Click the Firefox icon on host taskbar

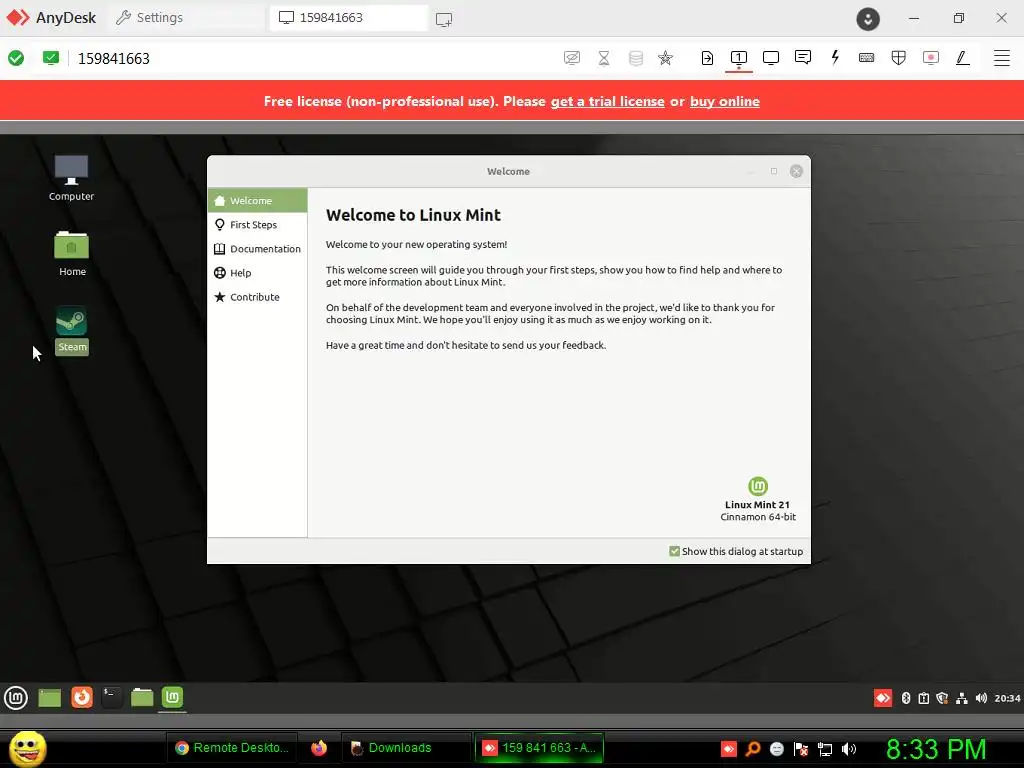pos(319,748)
